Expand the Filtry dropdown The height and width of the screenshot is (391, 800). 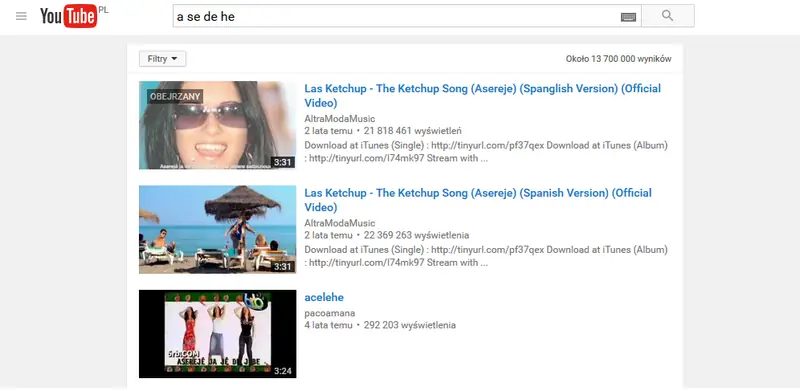(x=162, y=59)
